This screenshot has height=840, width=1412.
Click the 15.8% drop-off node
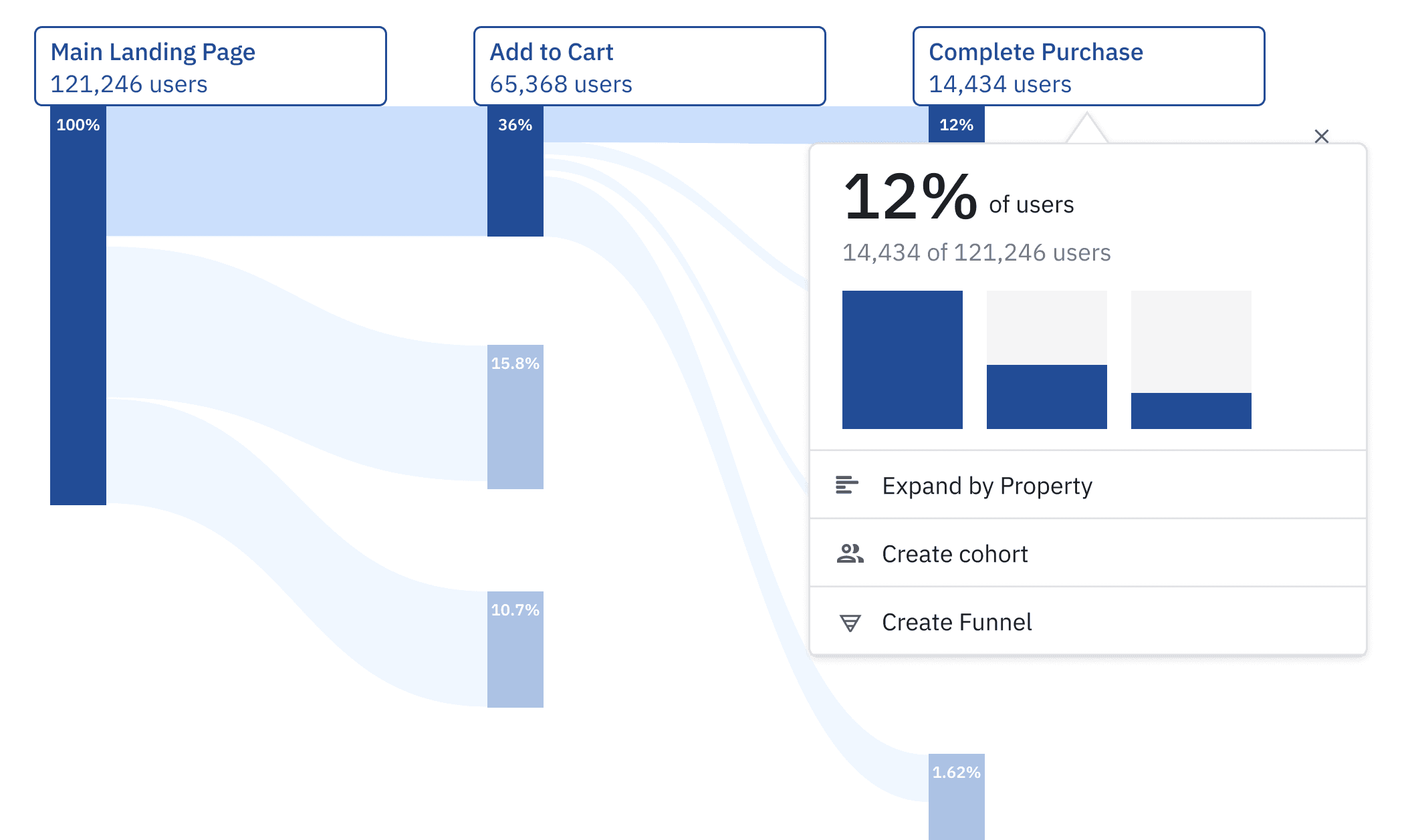click(x=515, y=418)
